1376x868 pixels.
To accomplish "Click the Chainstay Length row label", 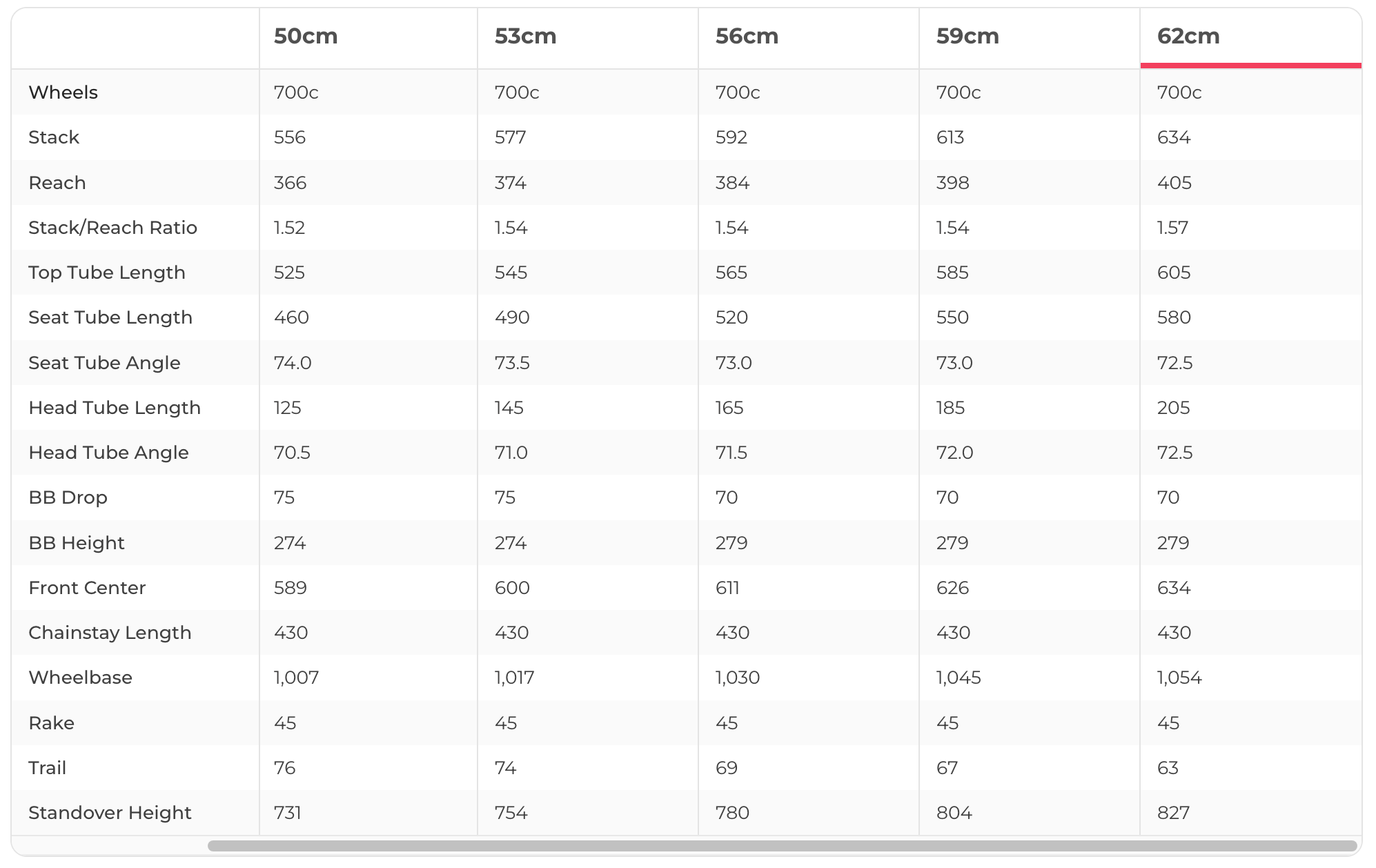I will pos(110,633).
